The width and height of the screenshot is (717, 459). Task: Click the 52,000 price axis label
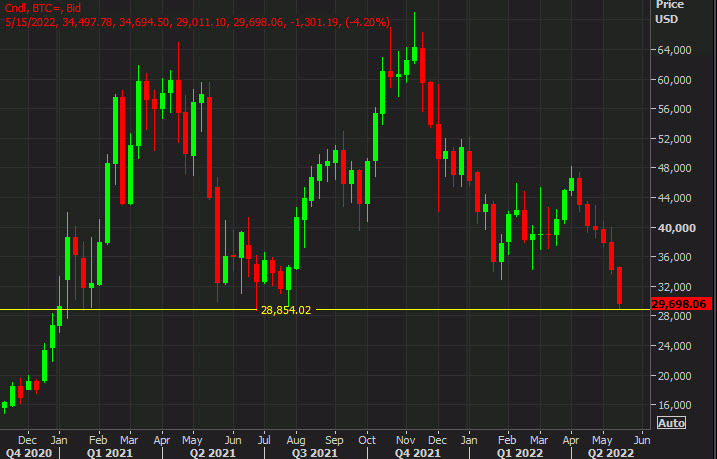pyautogui.click(x=675, y=139)
